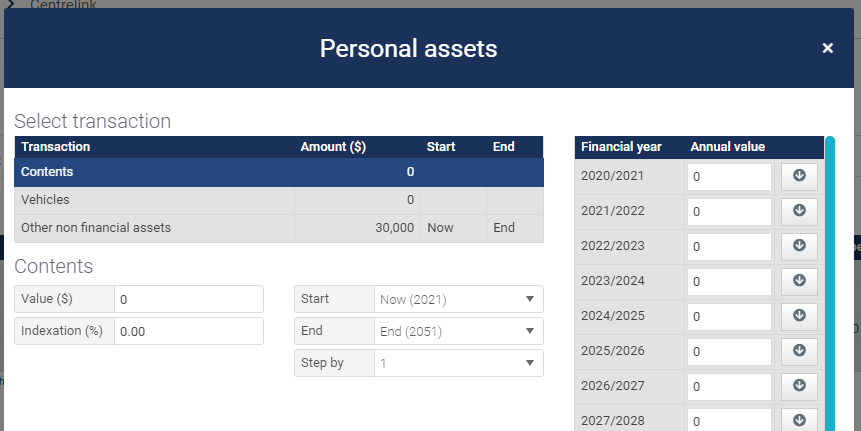861x431 pixels.
Task: Click the 2024/2025 down-arrow icon
Action: [x=799, y=316]
